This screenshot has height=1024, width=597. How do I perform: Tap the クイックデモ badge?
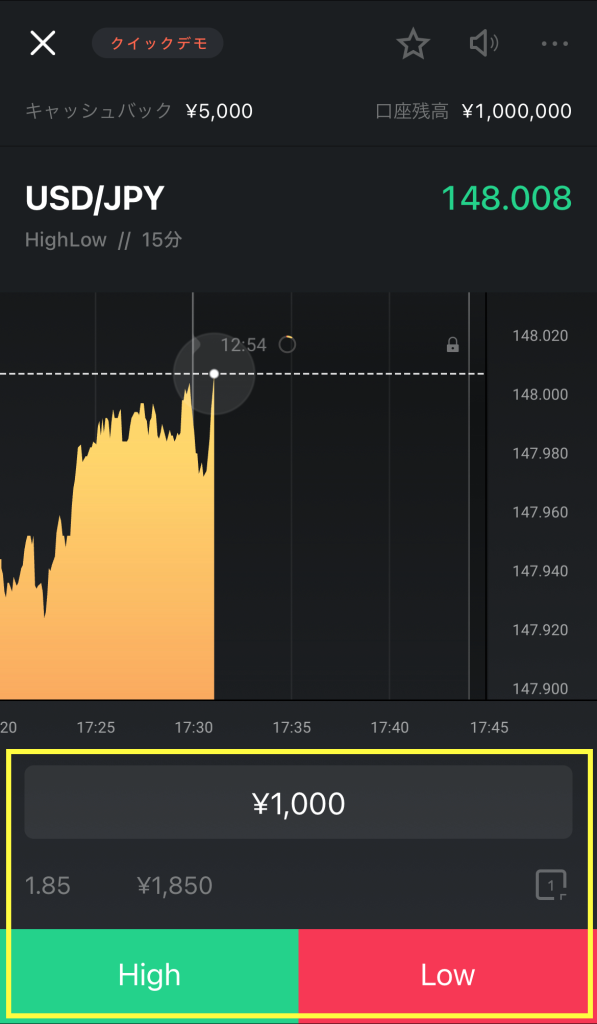(x=157, y=44)
